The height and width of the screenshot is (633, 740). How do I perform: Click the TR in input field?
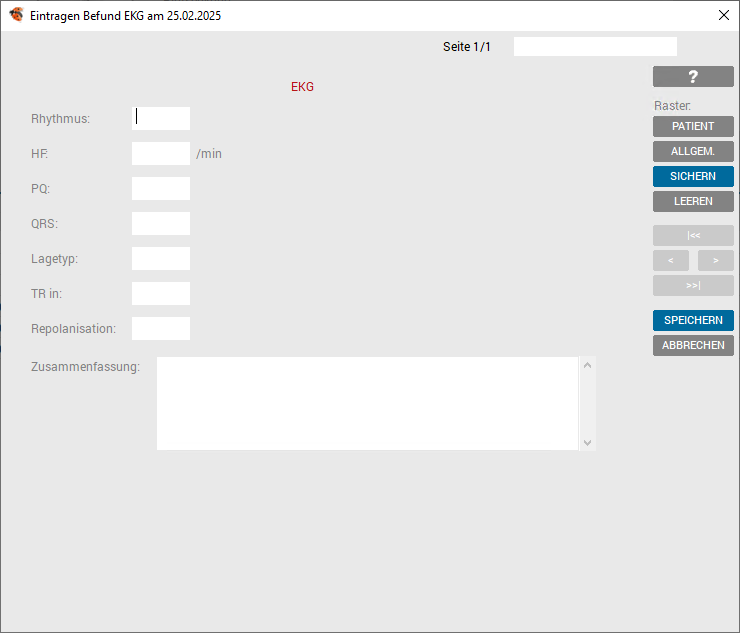tap(161, 293)
